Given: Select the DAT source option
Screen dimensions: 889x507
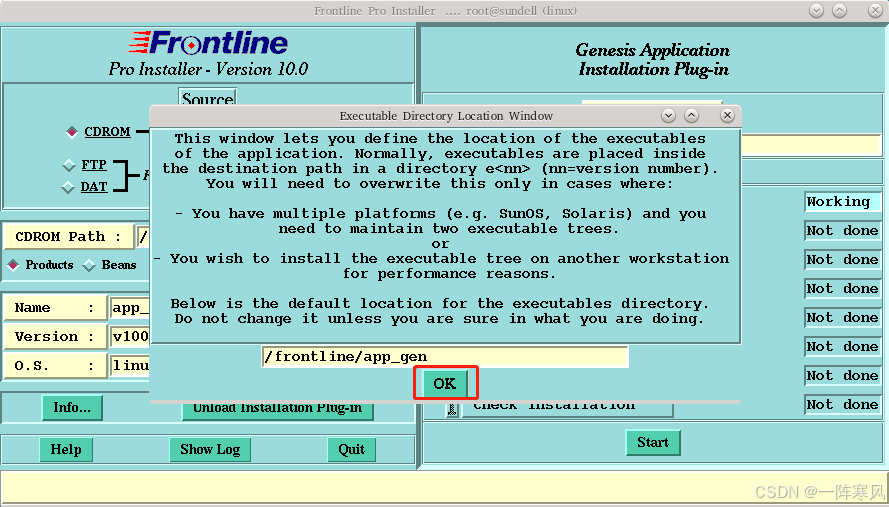Looking at the screenshot, I should pos(68,187).
